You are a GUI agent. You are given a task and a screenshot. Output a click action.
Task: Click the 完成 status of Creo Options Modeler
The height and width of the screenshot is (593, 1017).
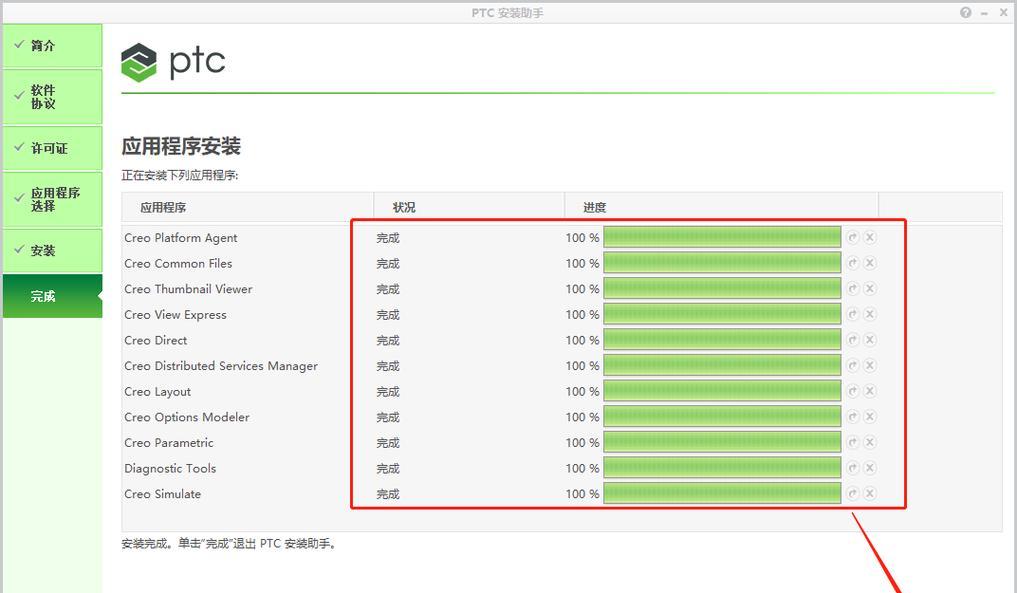pyautogui.click(x=388, y=417)
